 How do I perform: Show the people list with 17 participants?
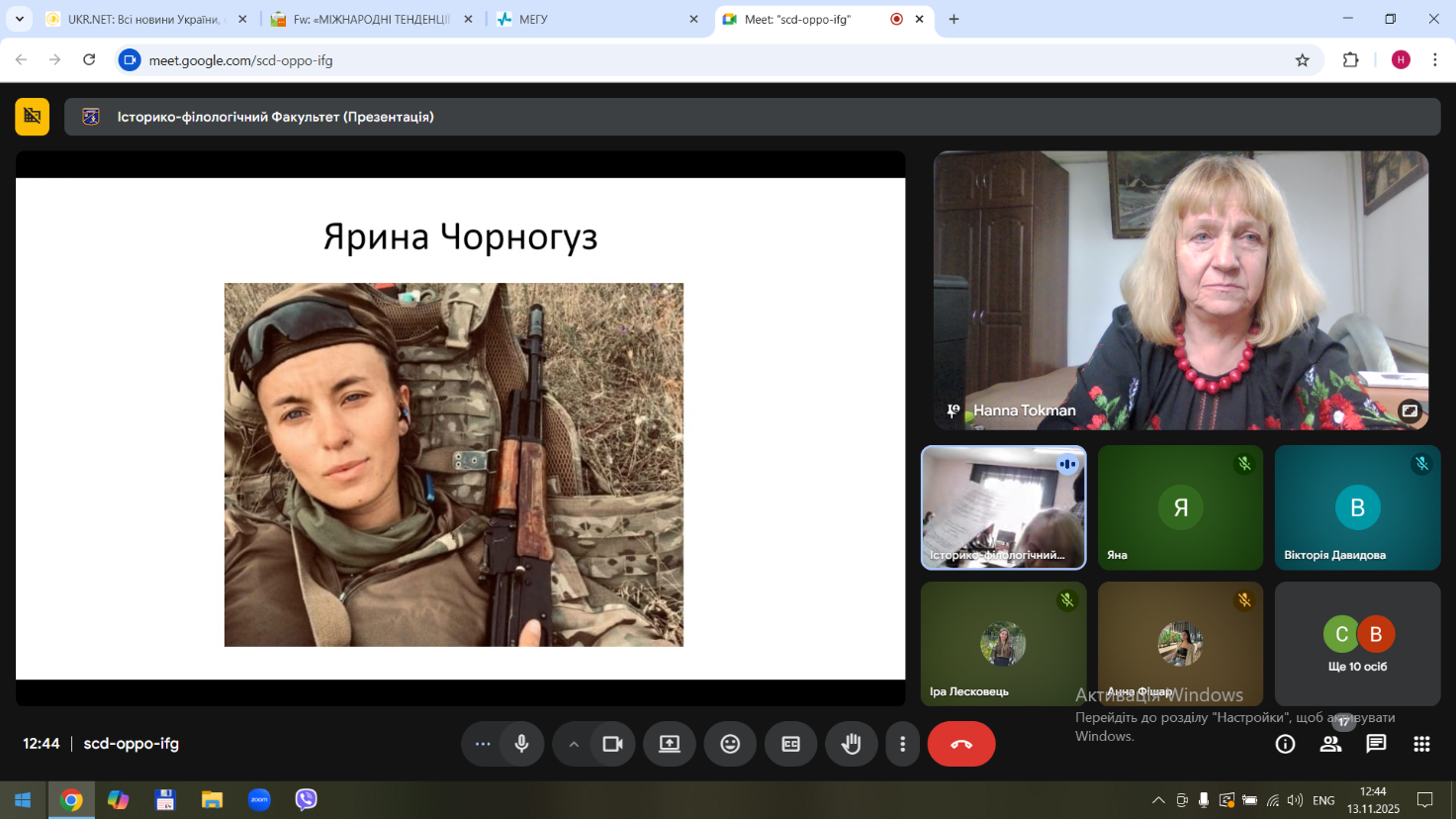point(1330,744)
